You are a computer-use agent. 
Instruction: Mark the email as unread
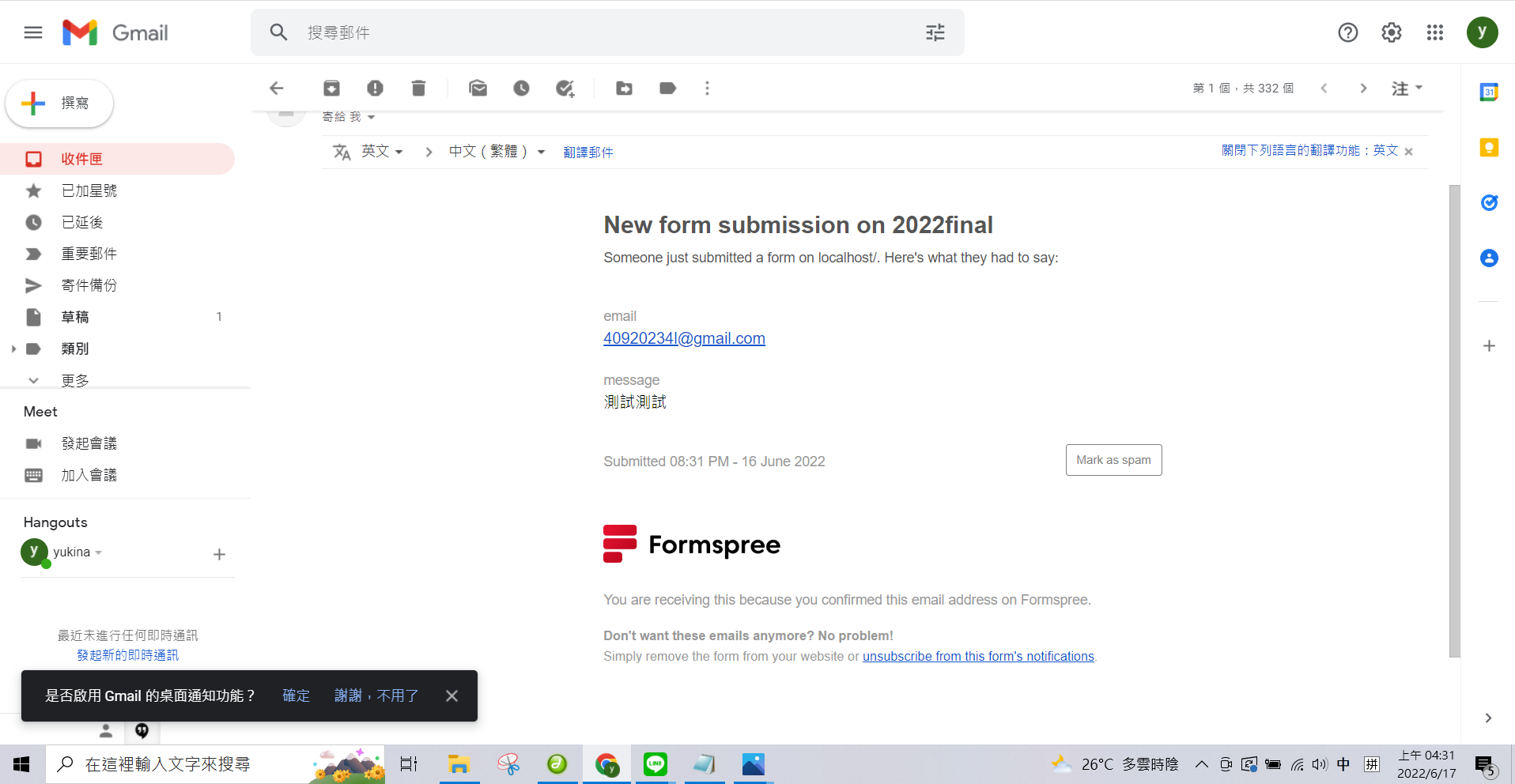pos(478,89)
